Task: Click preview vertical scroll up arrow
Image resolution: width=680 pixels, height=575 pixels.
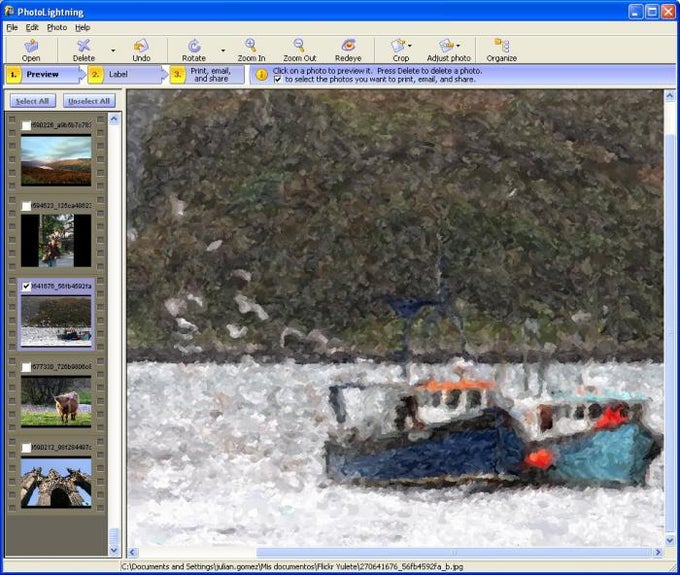Action: tap(670, 95)
